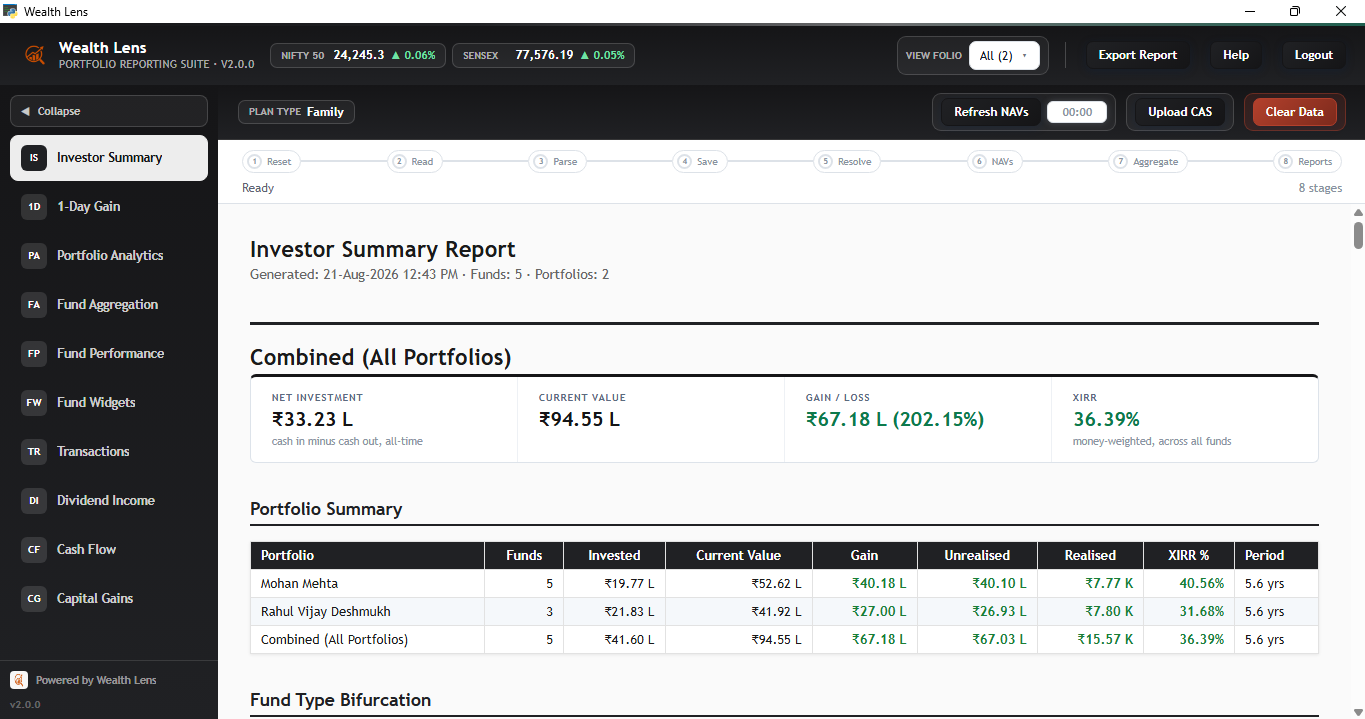Click the Realised column header
Viewport: 1365px width, 719px height.
(x=1090, y=555)
